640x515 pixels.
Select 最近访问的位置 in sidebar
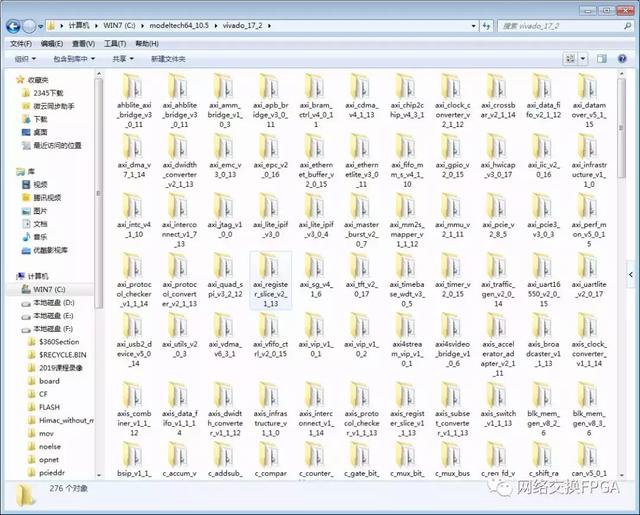[x=52, y=145]
